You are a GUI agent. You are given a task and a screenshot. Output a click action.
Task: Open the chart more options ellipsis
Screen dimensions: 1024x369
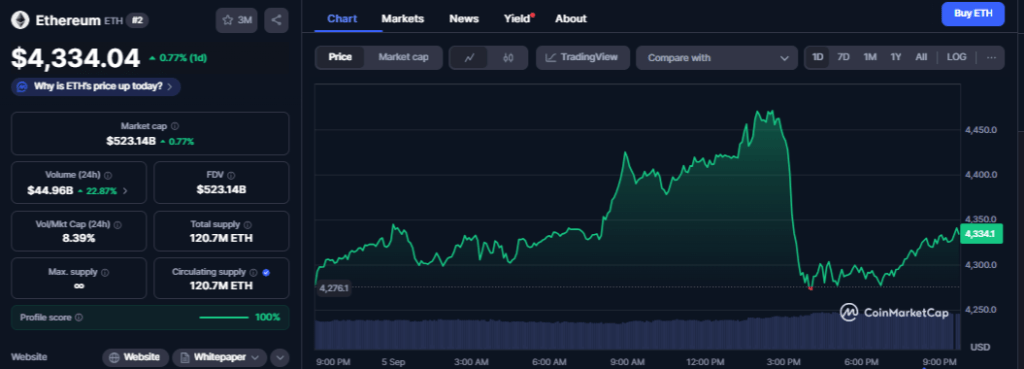[x=991, y=57]
